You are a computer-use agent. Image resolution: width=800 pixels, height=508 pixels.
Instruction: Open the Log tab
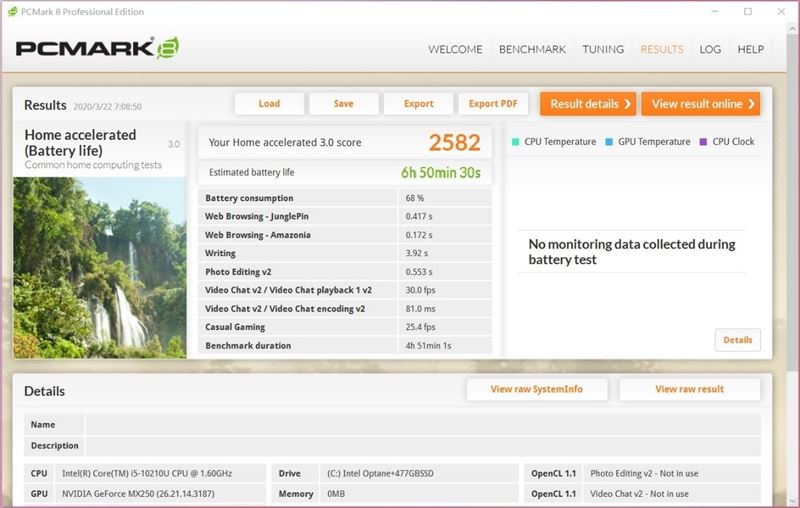710,49
